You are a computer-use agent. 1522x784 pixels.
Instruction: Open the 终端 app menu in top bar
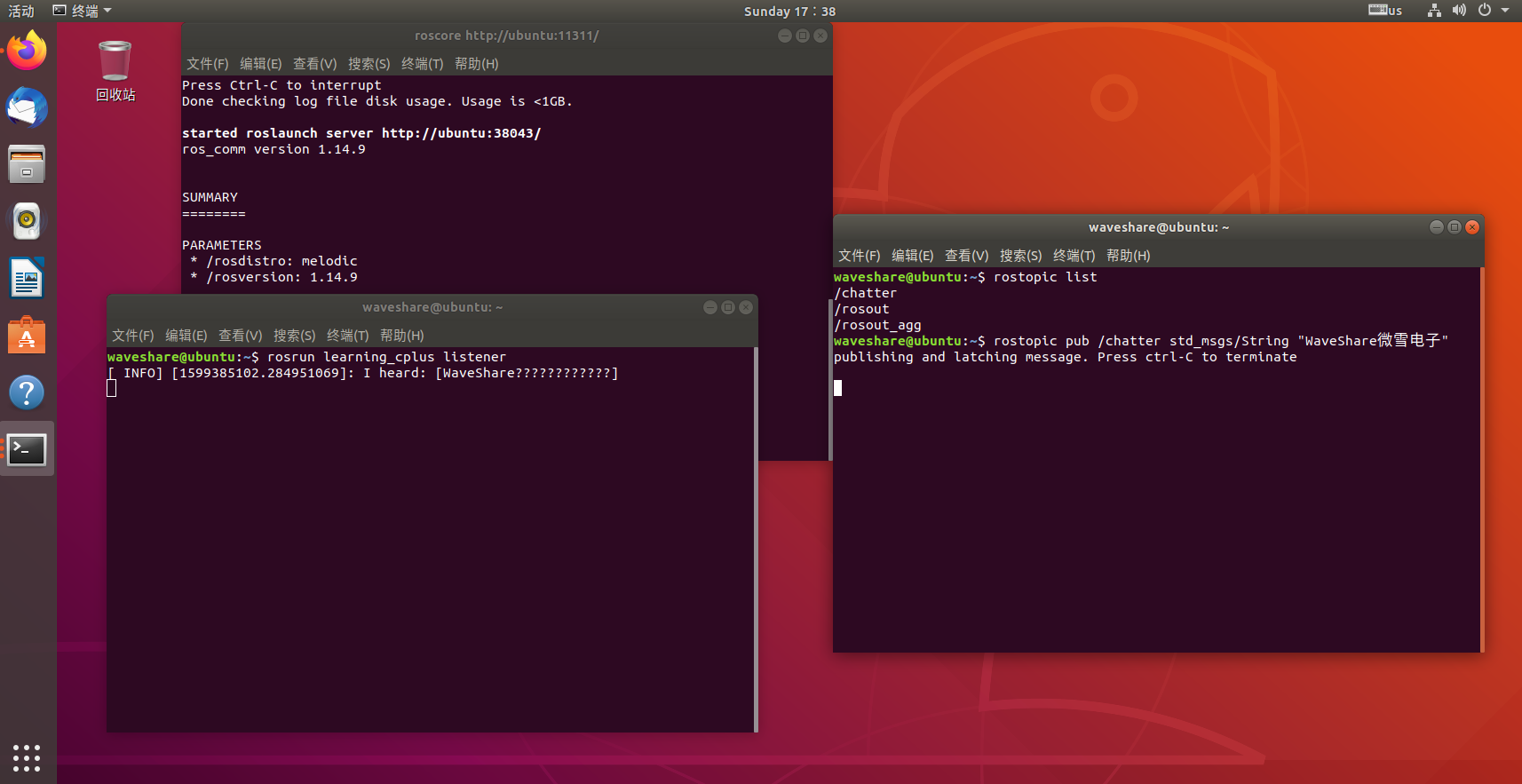[83, 11]
